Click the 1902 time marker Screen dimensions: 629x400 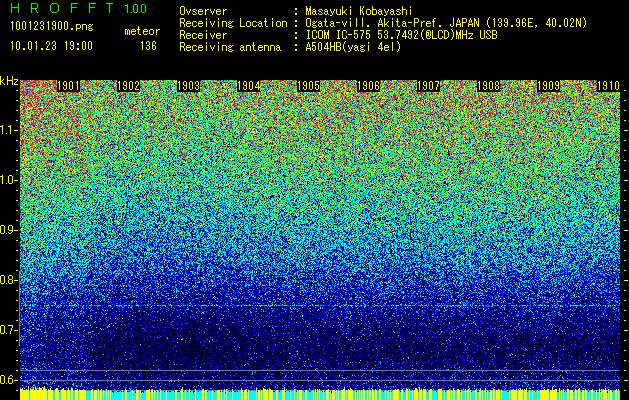coord(128,86)
